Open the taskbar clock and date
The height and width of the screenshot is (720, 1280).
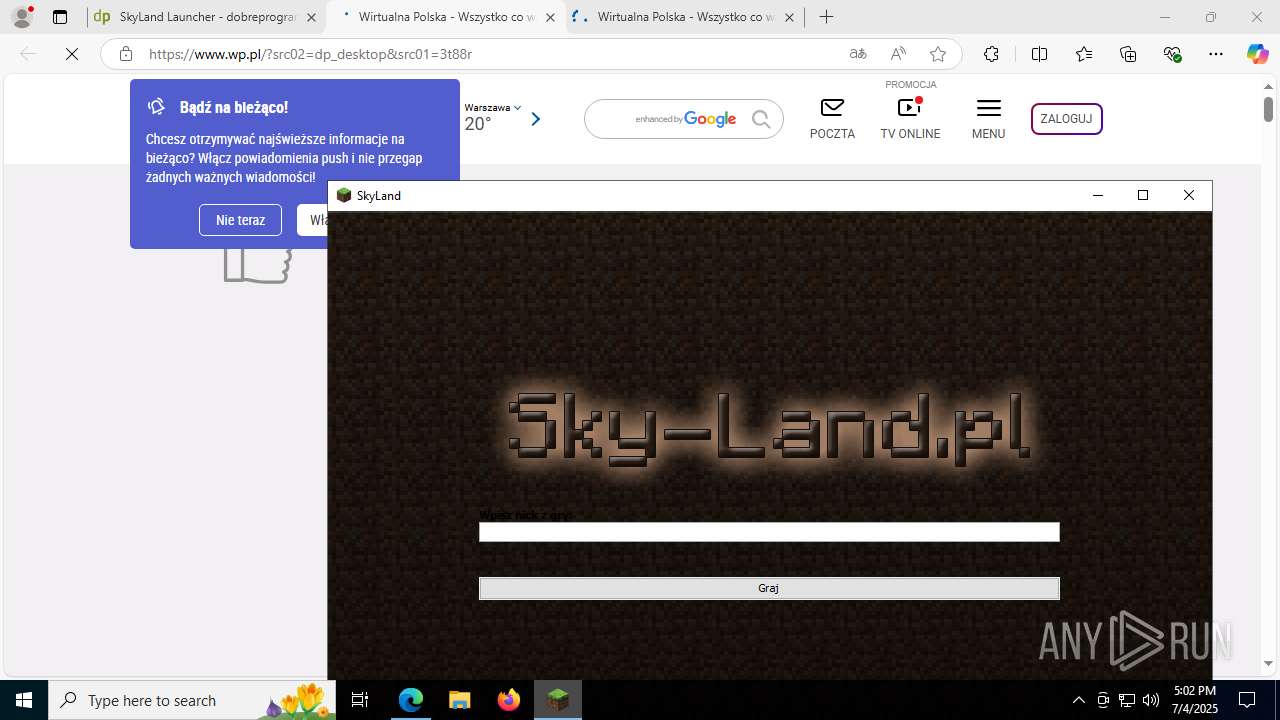coord(1195,700)
